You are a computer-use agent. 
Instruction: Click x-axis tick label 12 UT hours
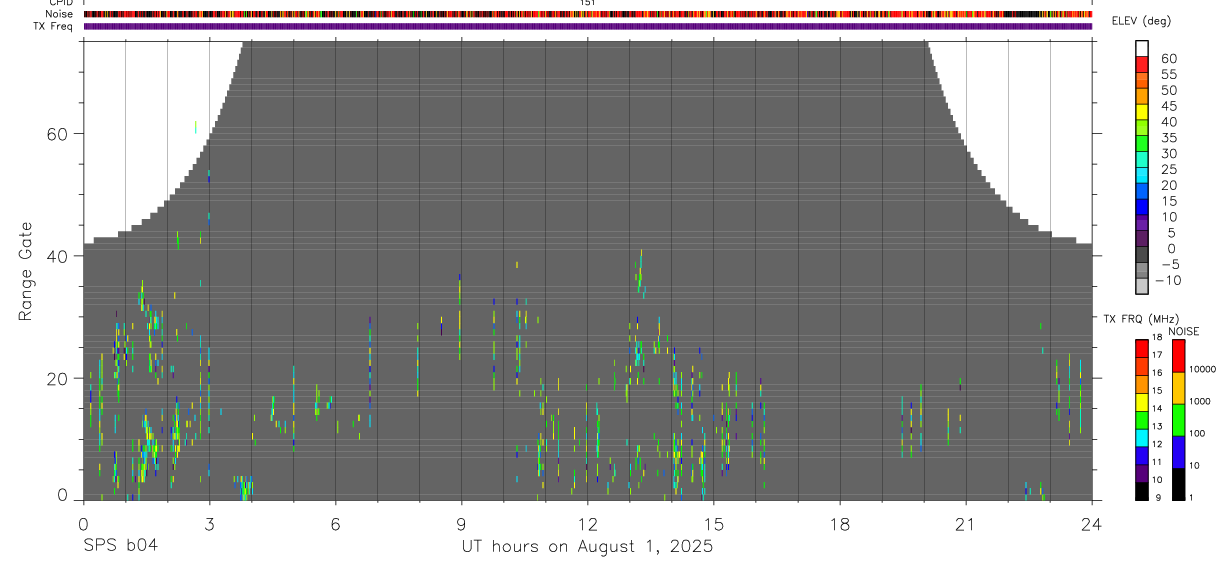588,524
